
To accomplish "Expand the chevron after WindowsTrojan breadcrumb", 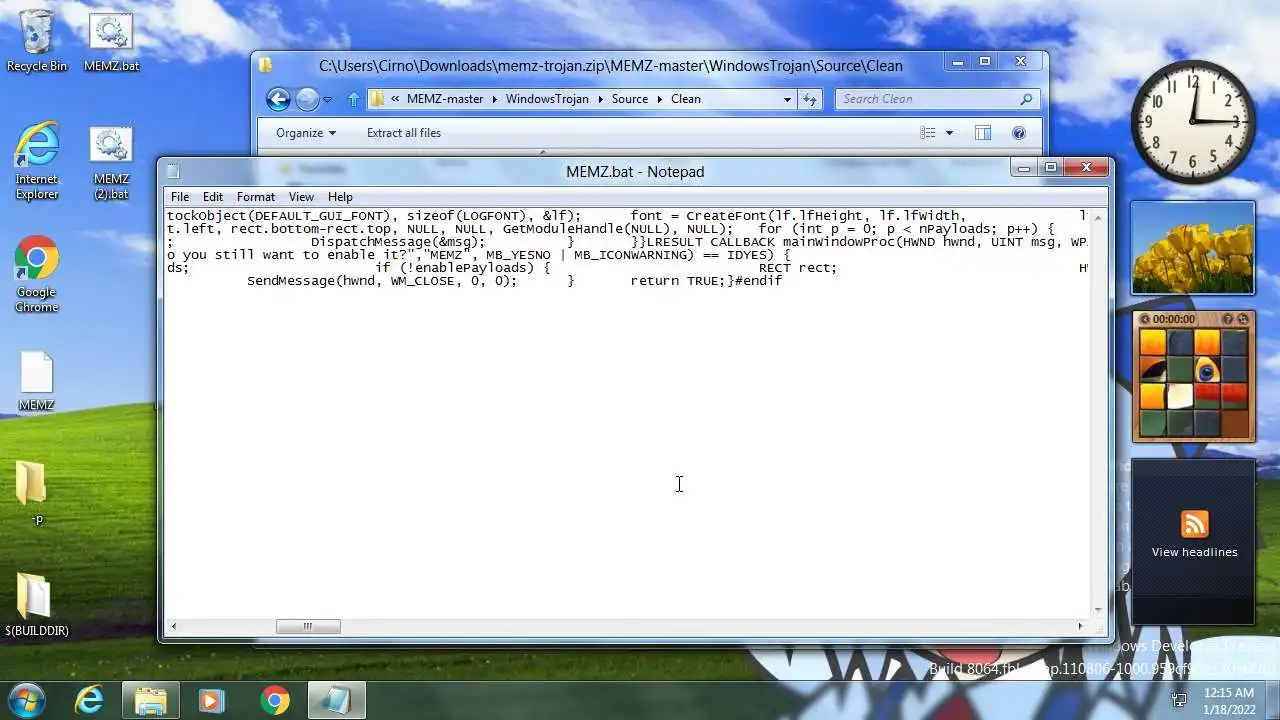I will click(x=600, y=99).
